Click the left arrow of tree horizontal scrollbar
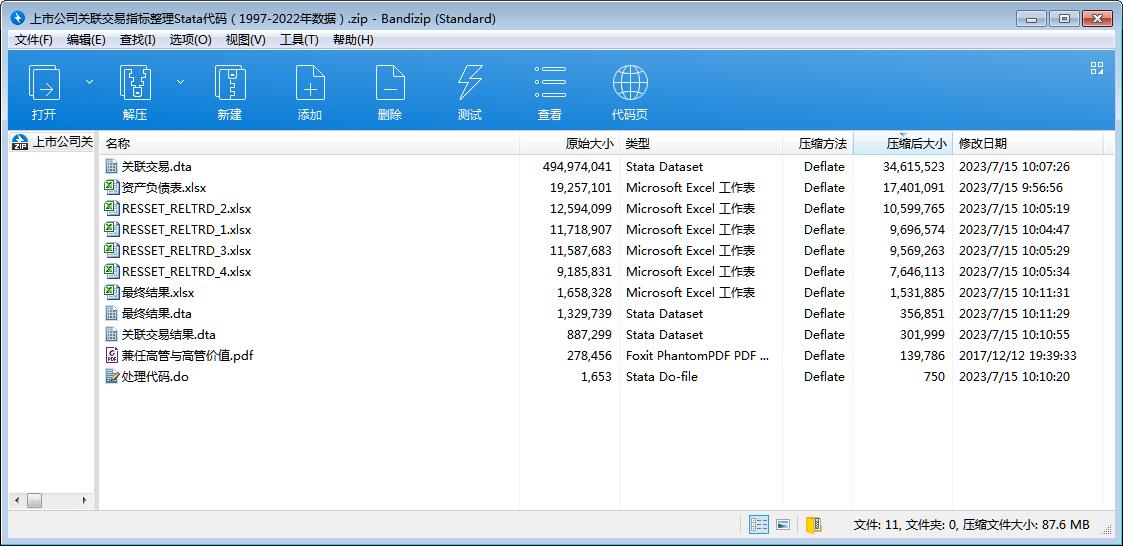 coord(16,500)
